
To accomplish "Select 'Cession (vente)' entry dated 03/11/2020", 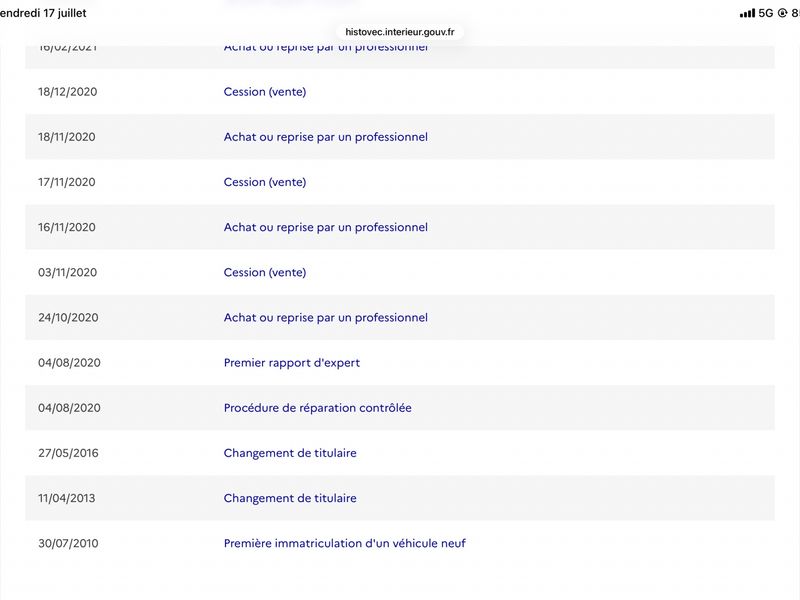I will tap(265, 272).
